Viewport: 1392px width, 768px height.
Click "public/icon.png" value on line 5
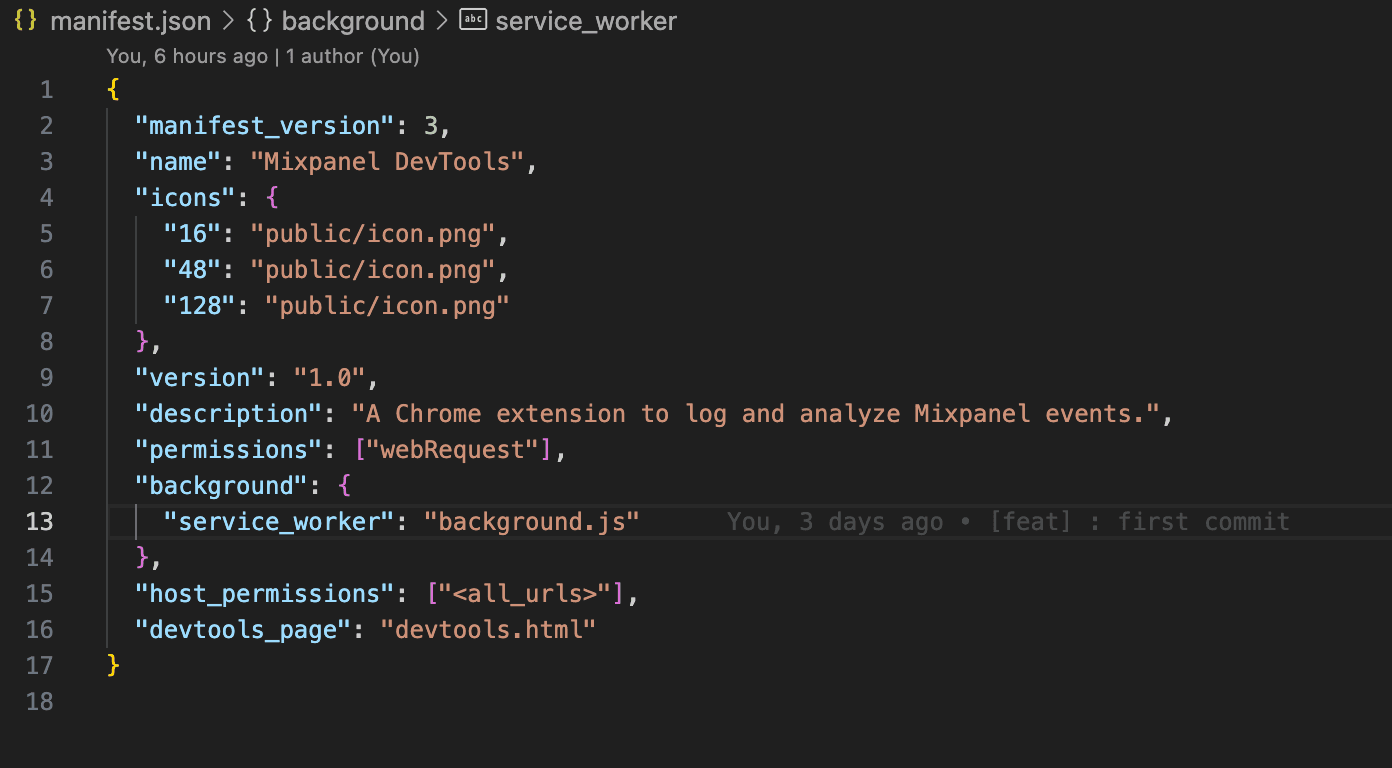click(373, 234)
